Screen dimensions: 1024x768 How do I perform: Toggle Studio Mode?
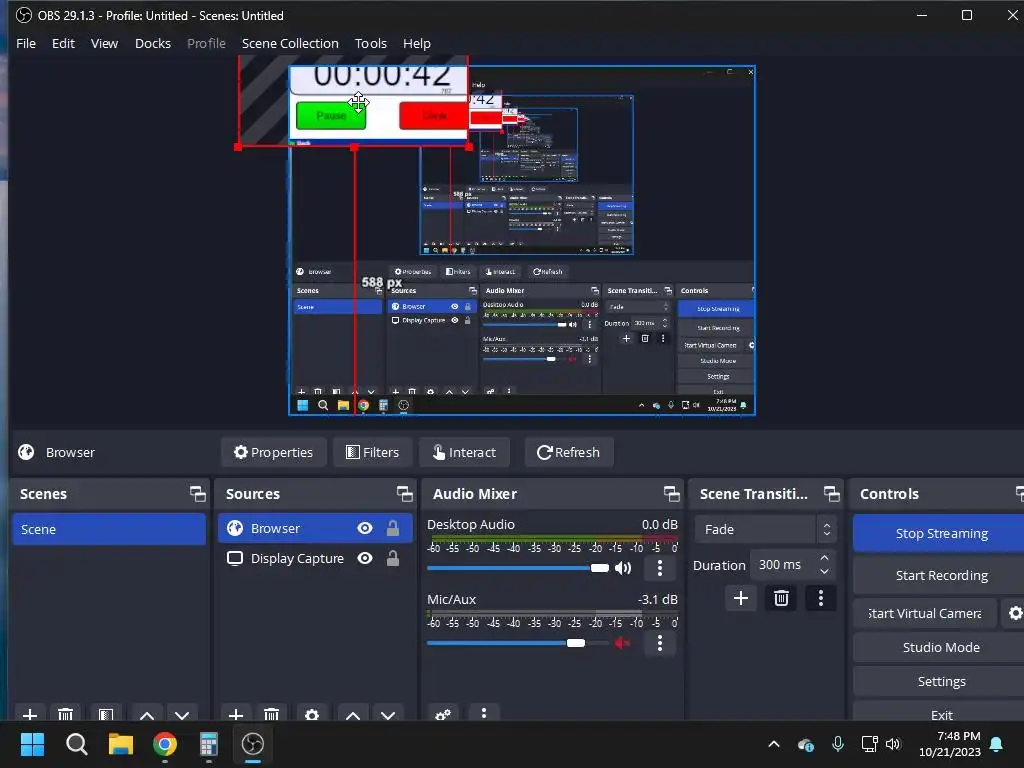click(x=941, y=647)
